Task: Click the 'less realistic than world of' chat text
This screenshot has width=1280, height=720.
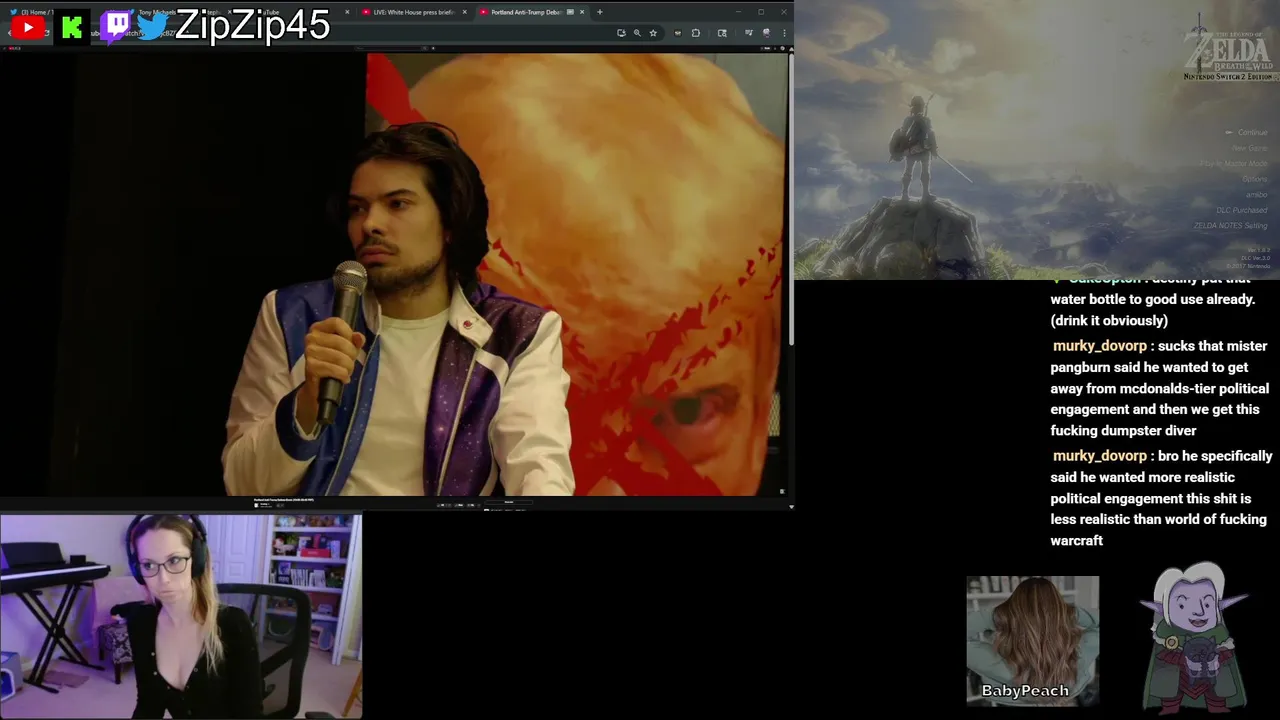Action: (1158, 519)
